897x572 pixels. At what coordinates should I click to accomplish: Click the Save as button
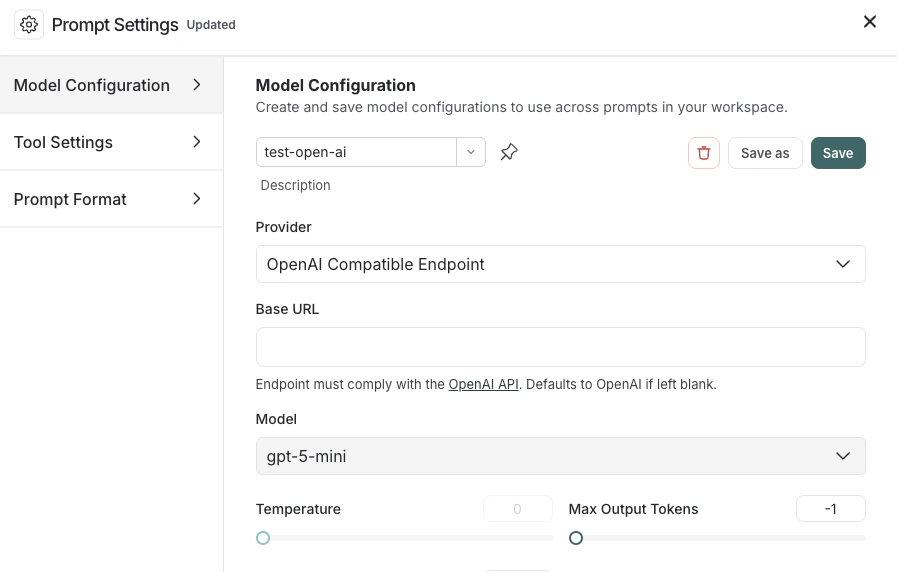(765, 153)
